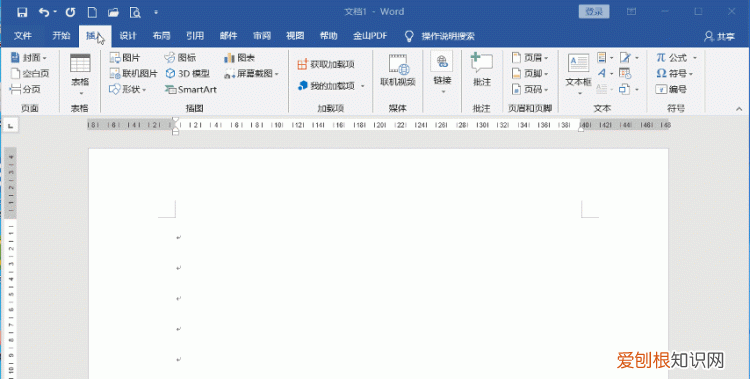Add a comment (批注)
750x379 pixels.
click(x=482, y=70)
